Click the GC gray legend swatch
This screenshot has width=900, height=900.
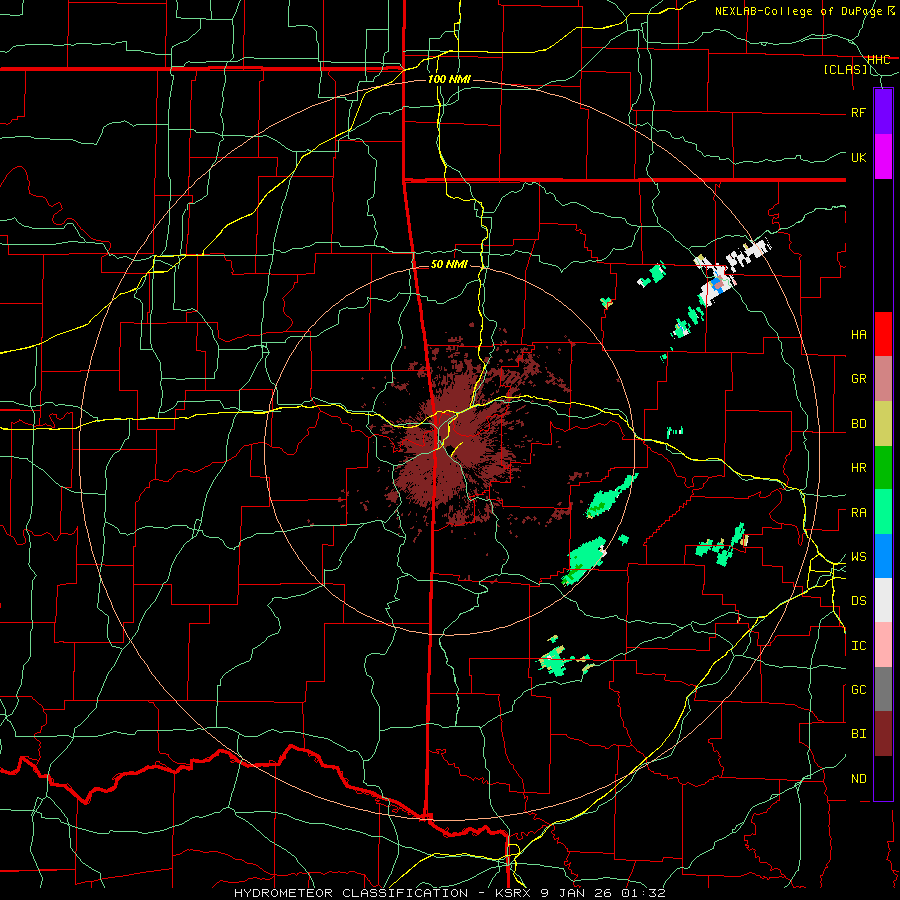(x=883, y=689)
